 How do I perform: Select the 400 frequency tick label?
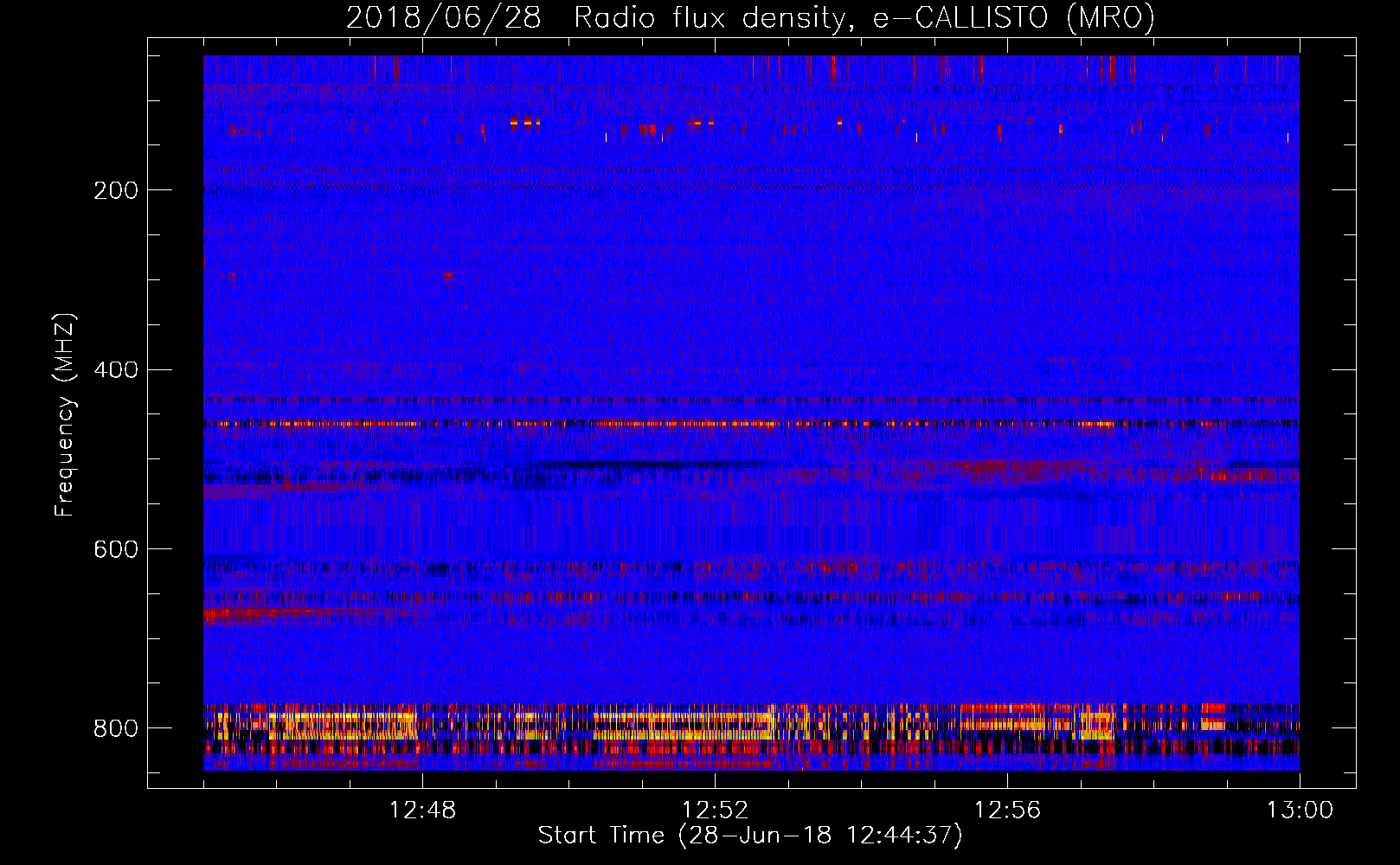pos(115,370)
